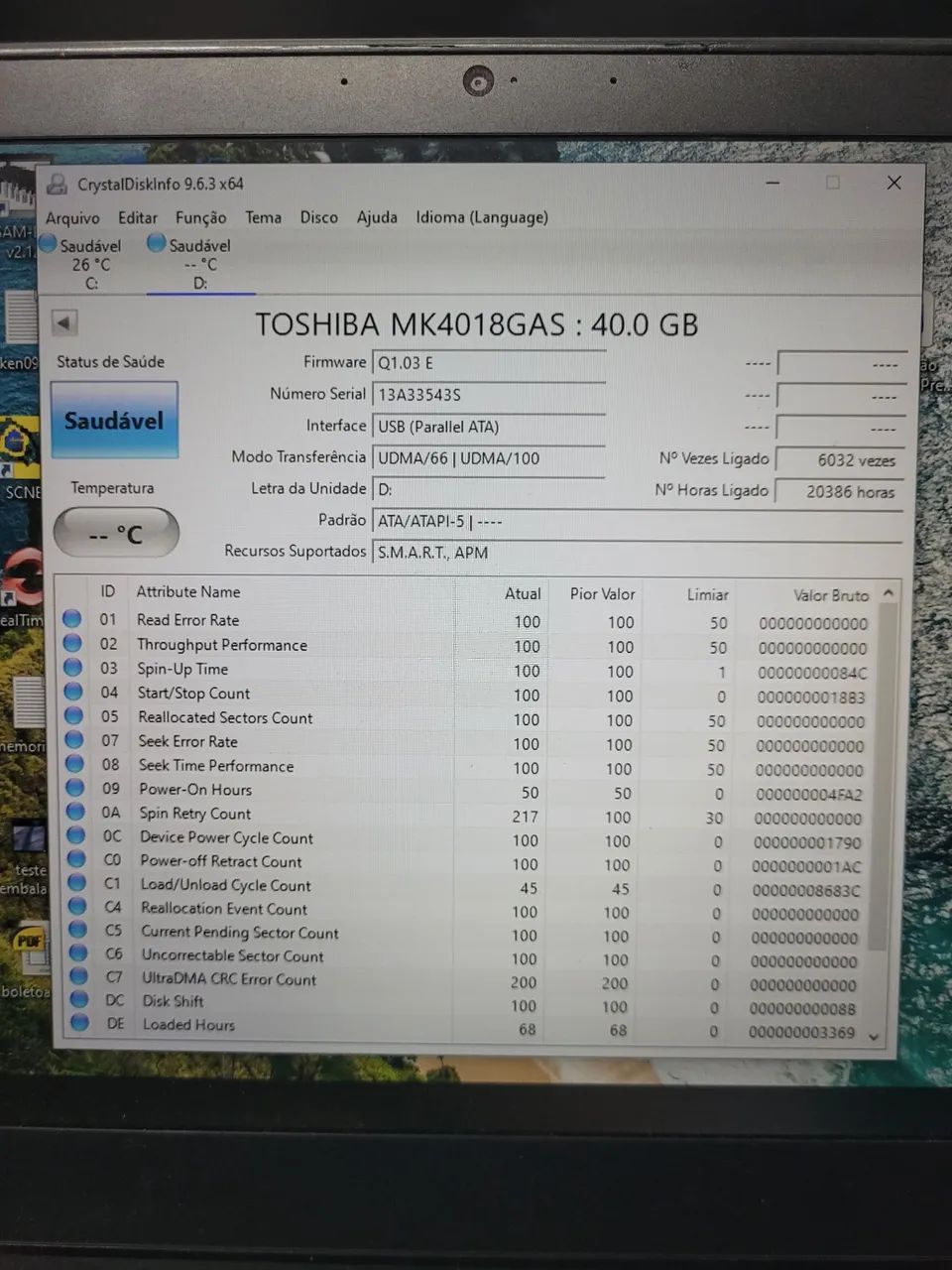Click the Limiar column header
Screen dimensions: 952x1270
coord(708,594)
